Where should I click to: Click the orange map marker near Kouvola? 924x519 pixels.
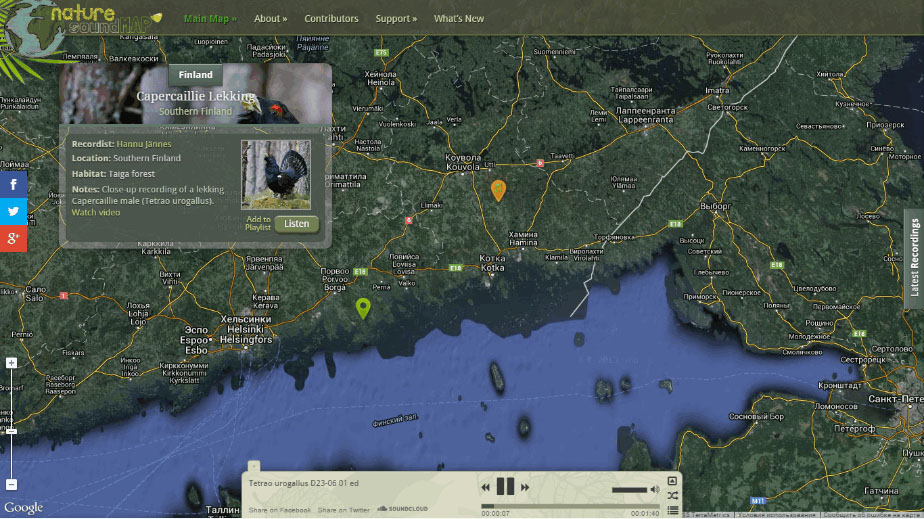click(499, 190)
